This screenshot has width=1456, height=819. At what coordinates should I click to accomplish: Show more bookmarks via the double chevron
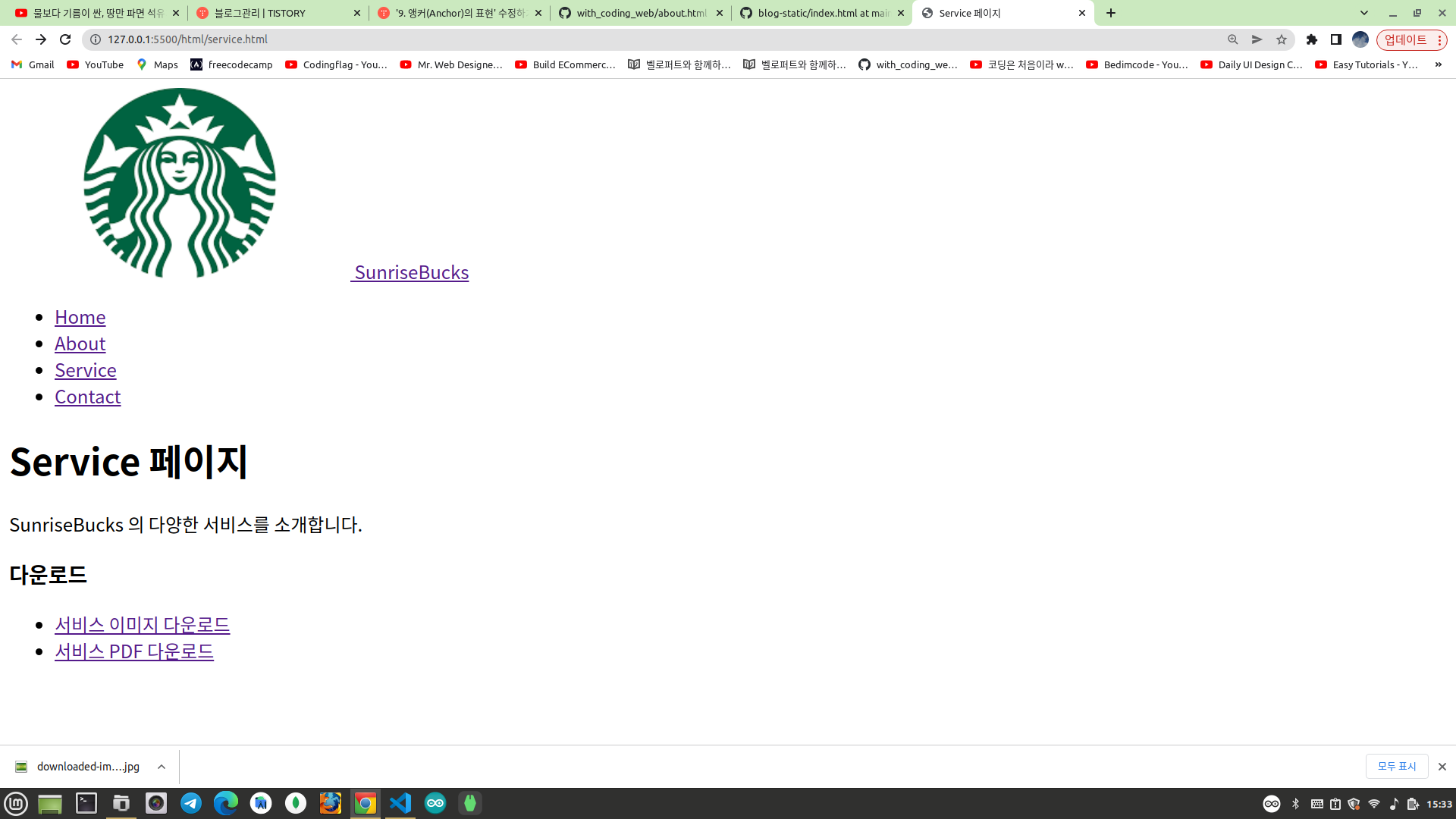coord(1439,64)
